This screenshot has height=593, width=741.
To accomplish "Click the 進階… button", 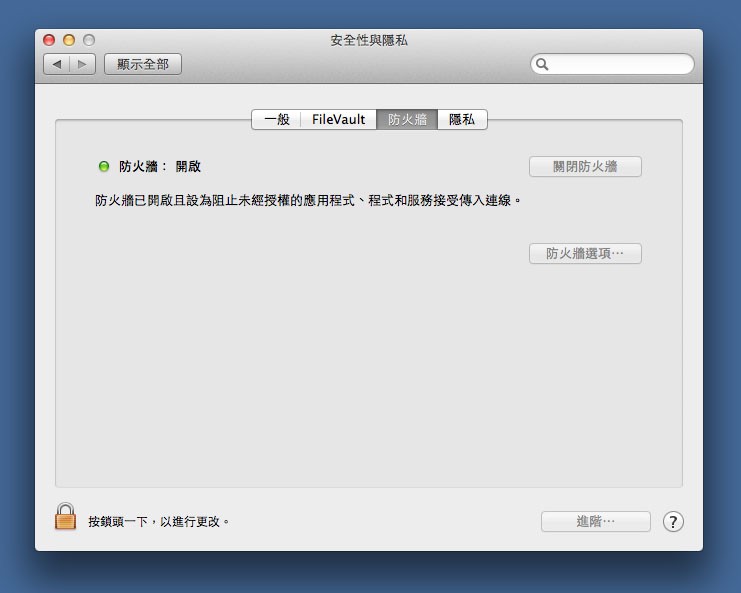I will click(x=595, y=521).
